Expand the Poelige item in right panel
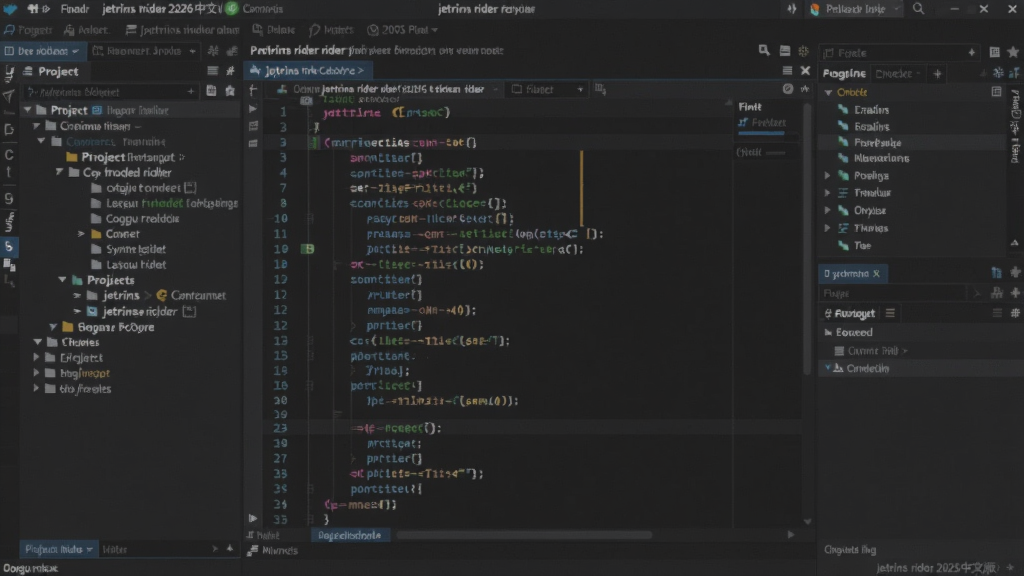The image size is (1024, 576). 827,176
